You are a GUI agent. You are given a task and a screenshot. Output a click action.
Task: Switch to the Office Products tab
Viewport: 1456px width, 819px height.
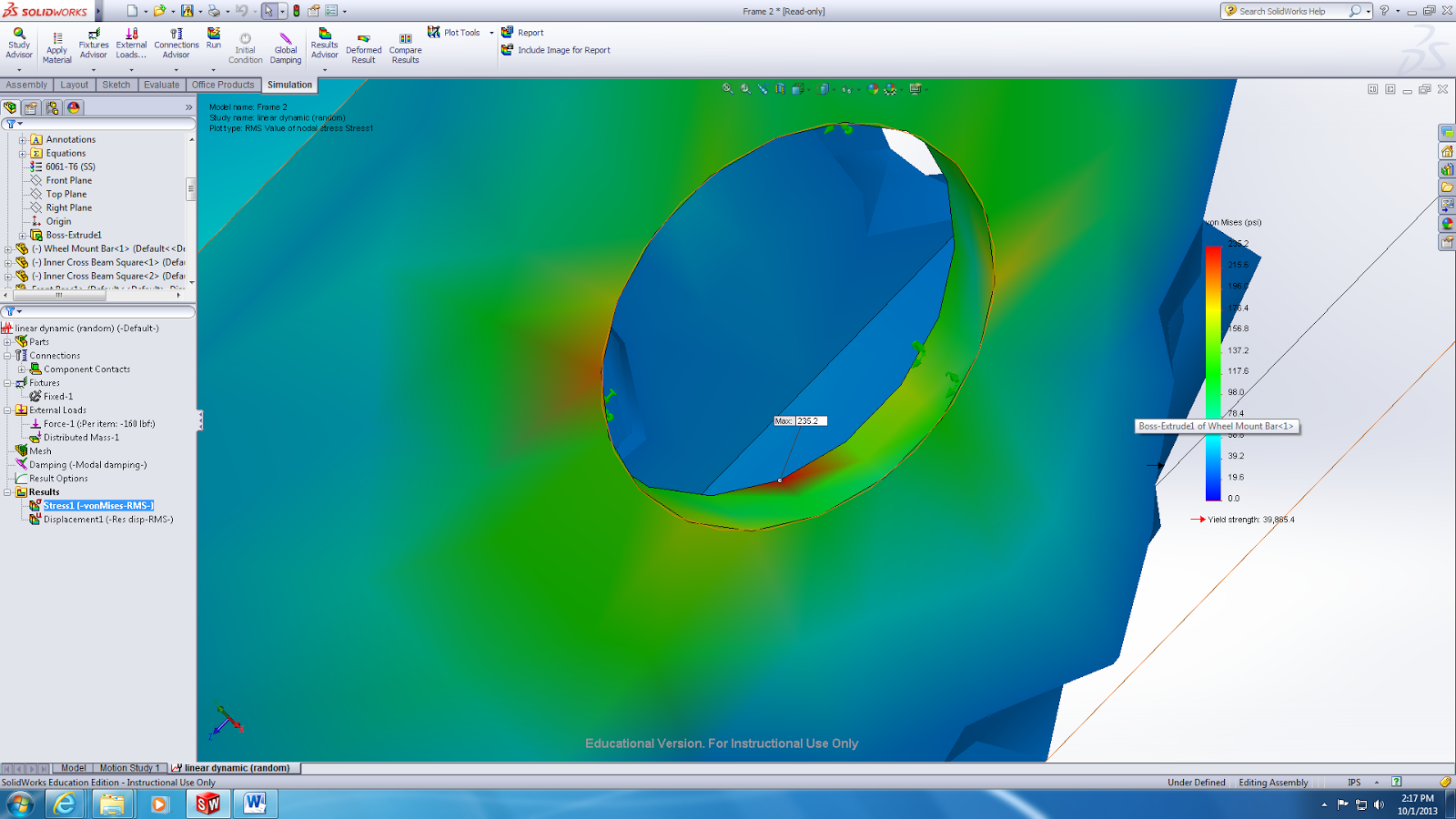[223, 85]
